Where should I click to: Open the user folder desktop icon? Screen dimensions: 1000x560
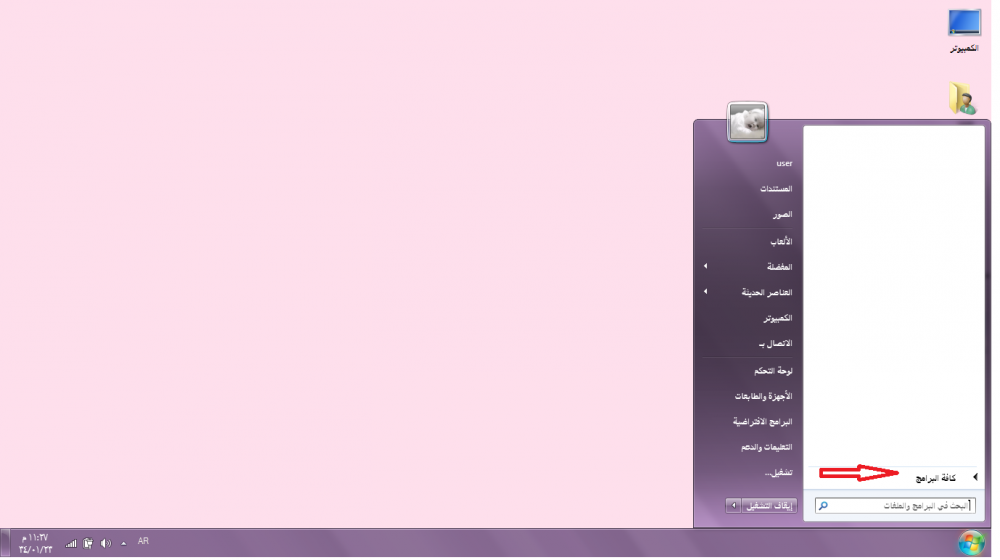(x=963, y=97)
